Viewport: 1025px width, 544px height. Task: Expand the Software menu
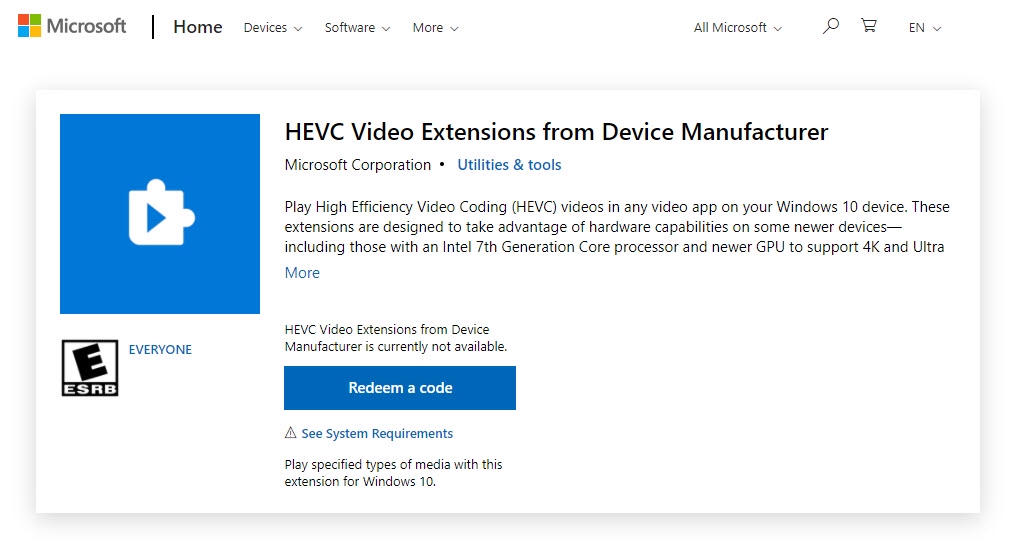click(x=357, y=27)
